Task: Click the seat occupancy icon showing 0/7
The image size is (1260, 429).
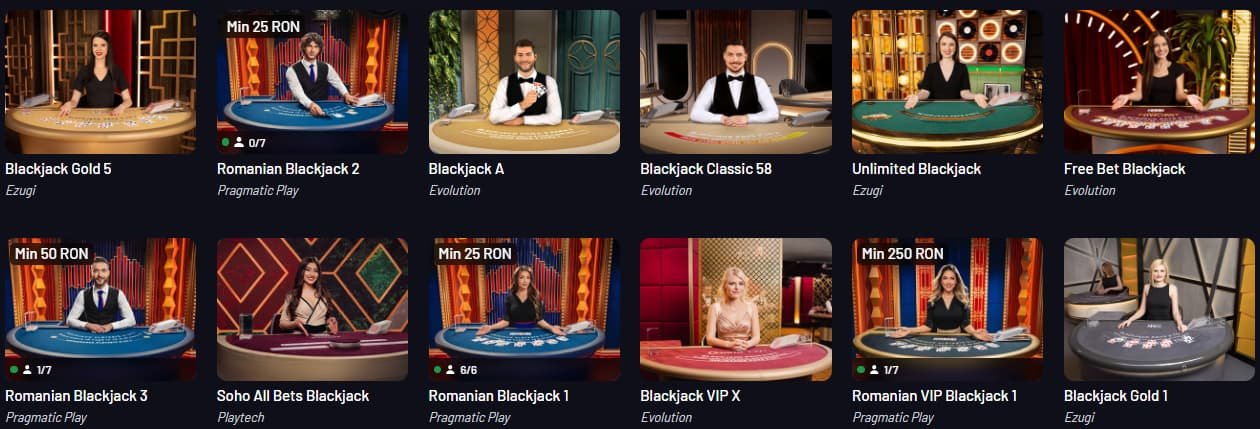Action: click(x=239, y=143)
